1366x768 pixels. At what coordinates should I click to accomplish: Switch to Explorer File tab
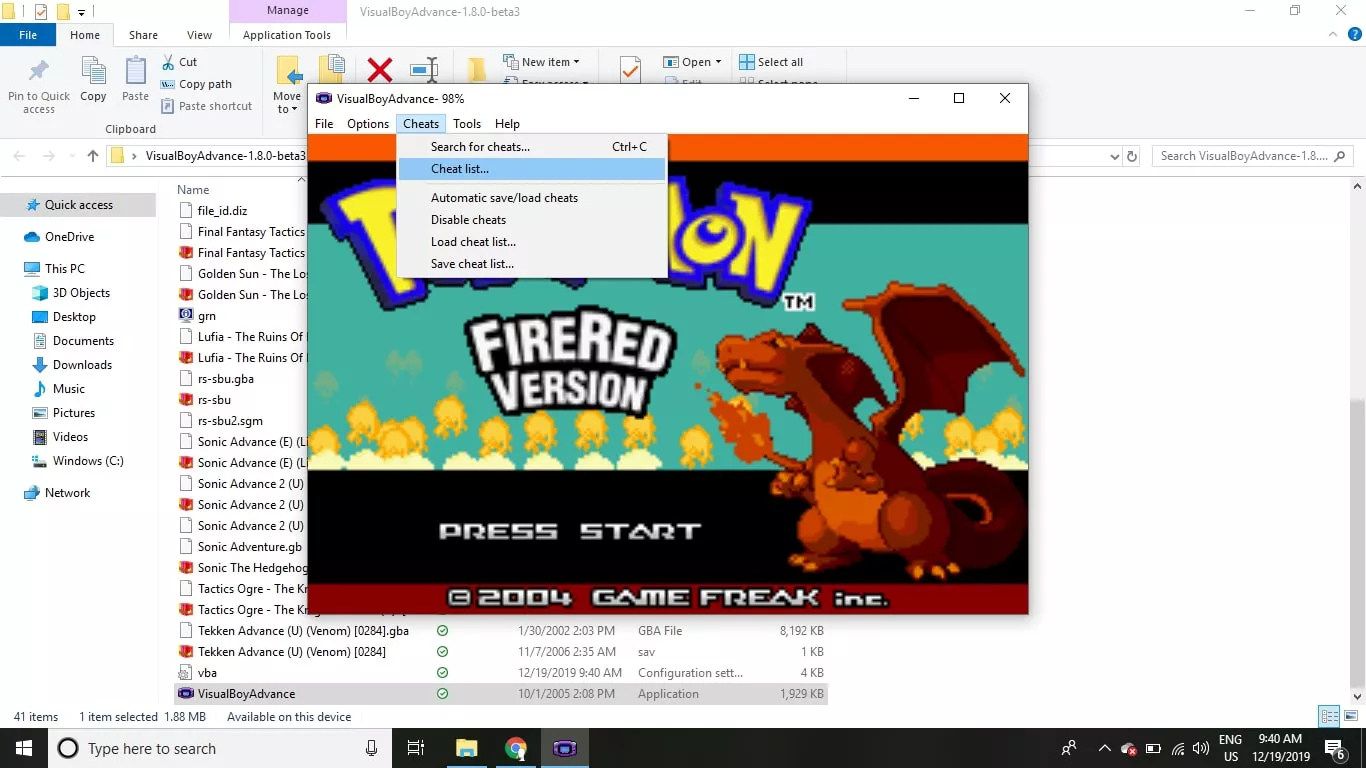tap(28, 35)
